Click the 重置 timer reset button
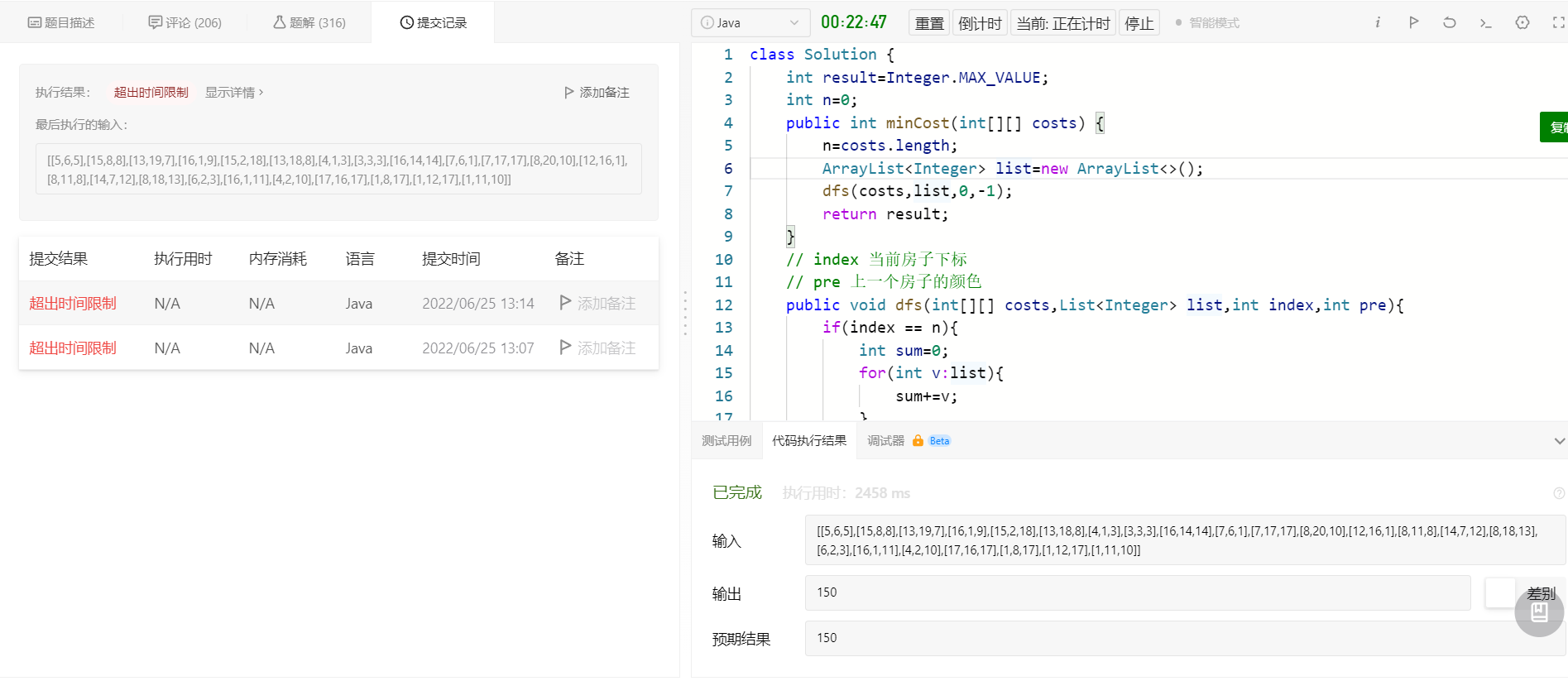 point(929,23)
